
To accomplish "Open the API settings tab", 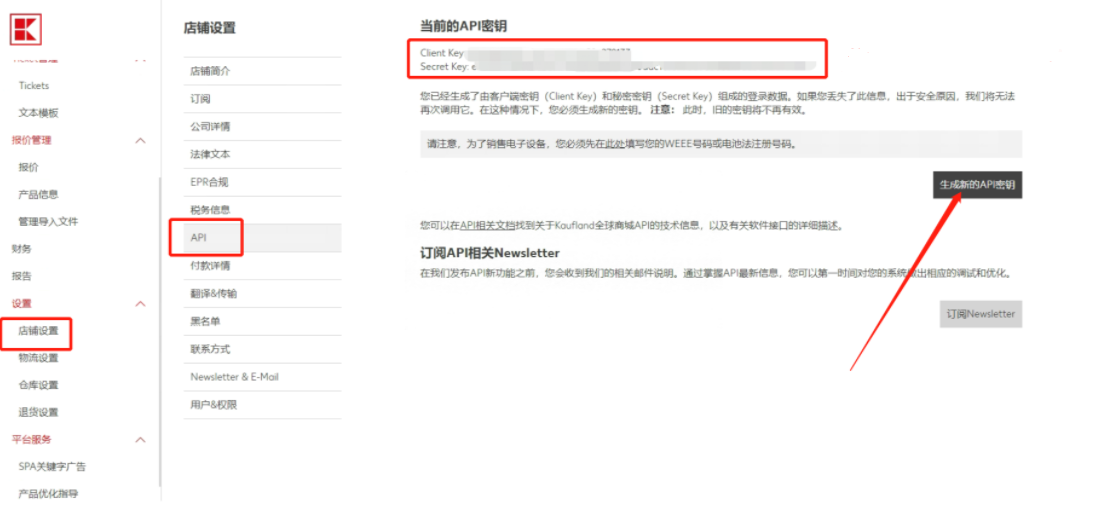I will tap(199, 238).
